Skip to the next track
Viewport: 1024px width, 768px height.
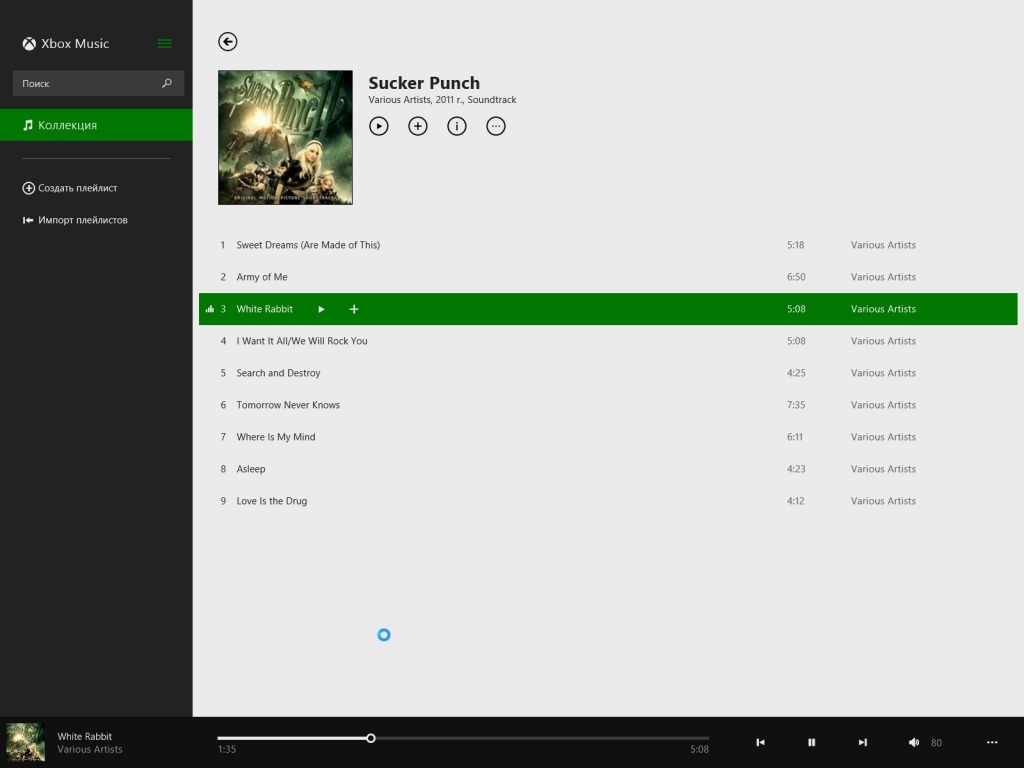[x=863, y=742]
